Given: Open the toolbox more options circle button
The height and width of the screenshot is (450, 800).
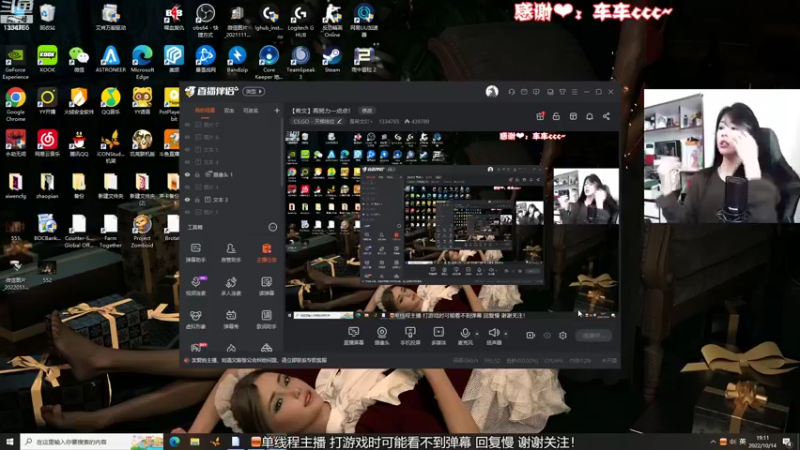Looking at the screenshot, I should (272, 227).
